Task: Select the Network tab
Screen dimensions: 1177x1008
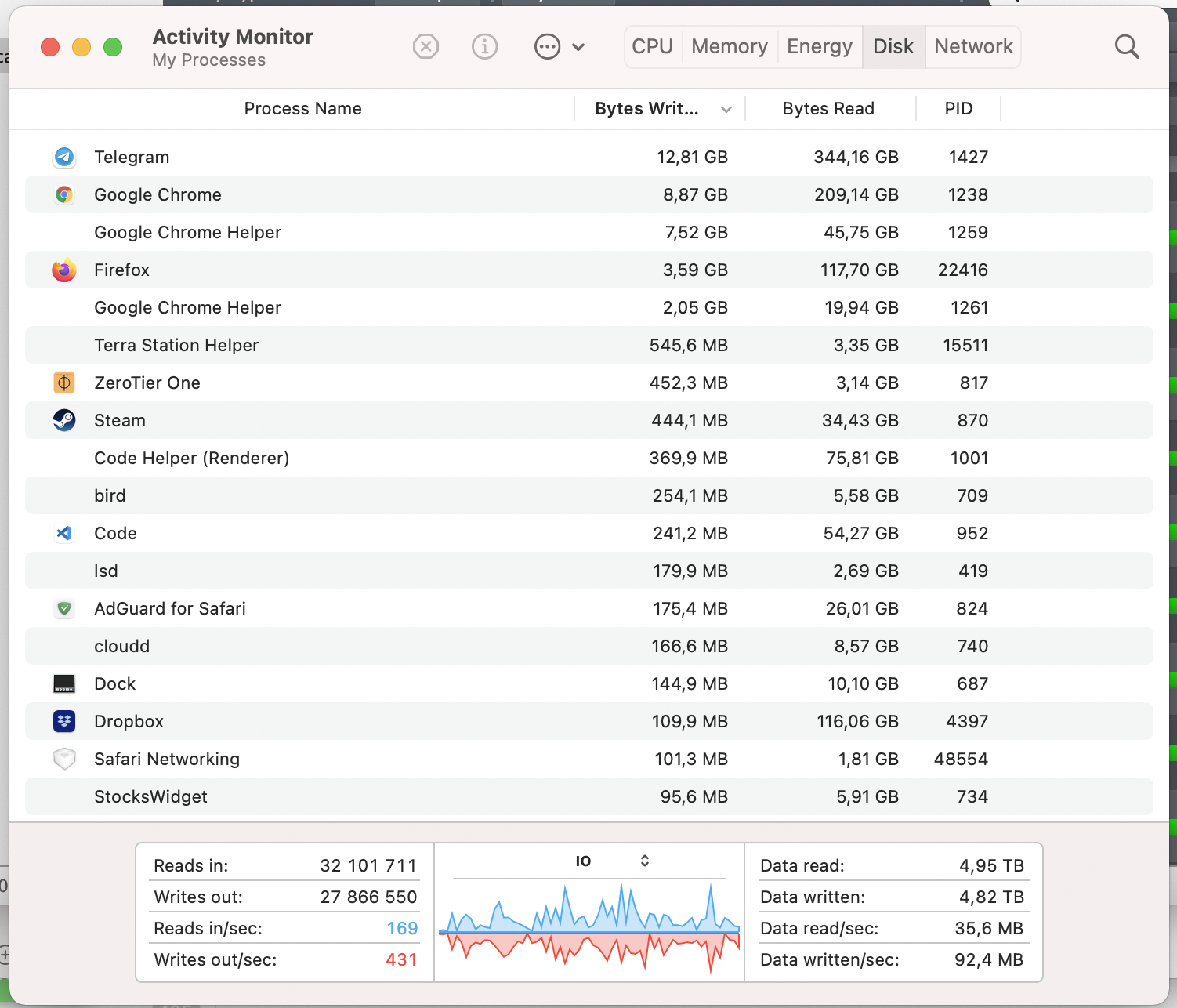Action: coord(973,47)
